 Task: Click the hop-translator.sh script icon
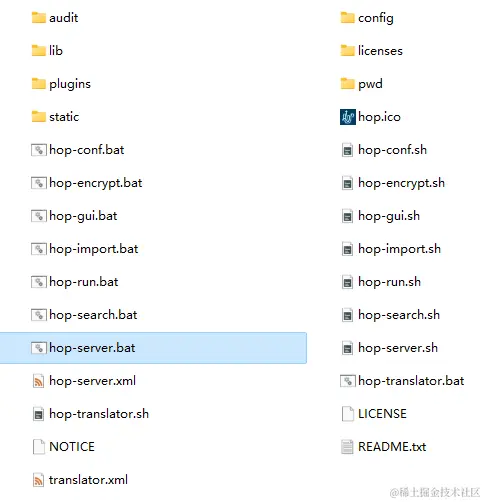(39, 414)
